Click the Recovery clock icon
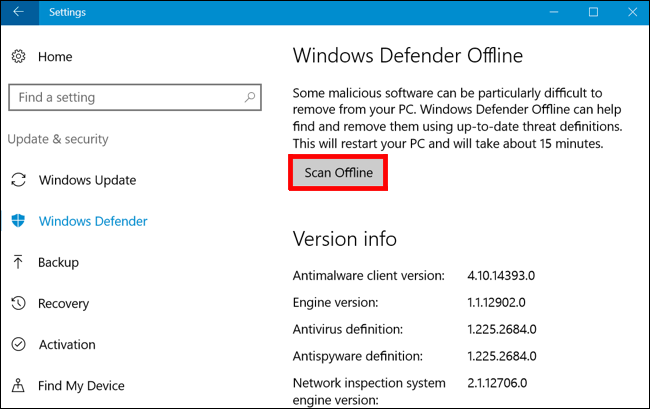 tap(18, 303)
